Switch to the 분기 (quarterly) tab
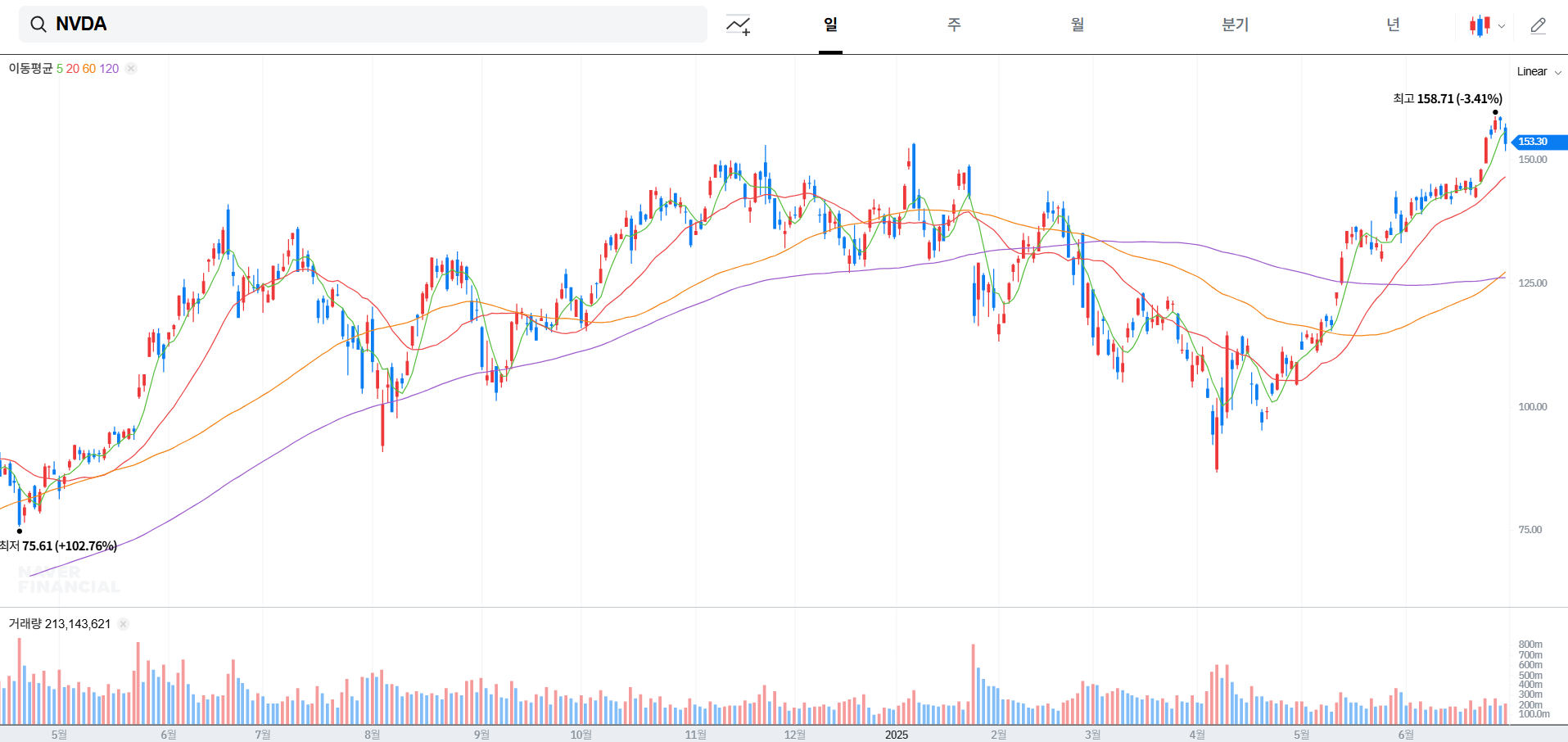1568x742 pixels. 1235,25
